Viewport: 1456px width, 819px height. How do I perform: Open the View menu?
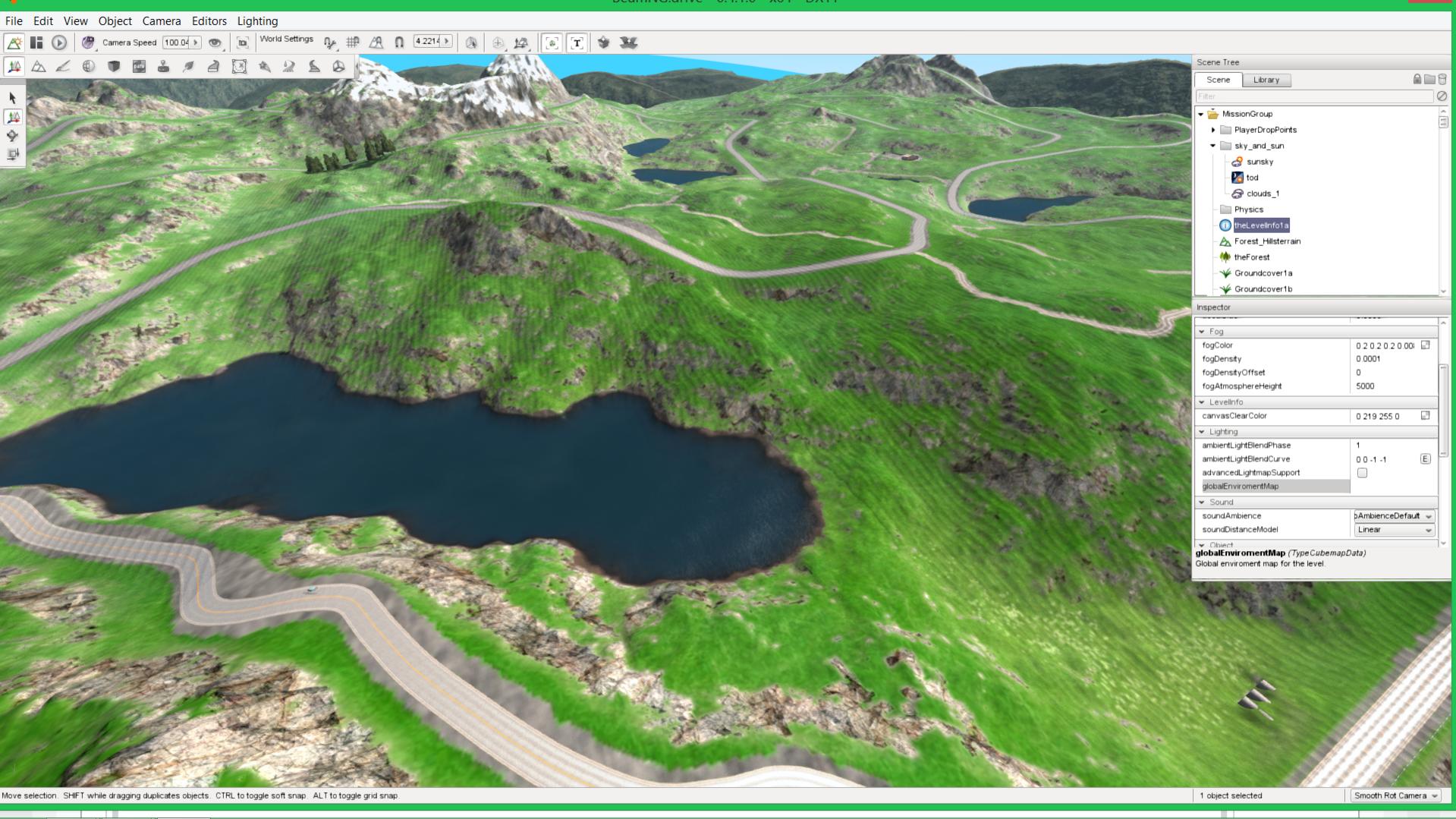pyautogui.click(x=75, y=21)
